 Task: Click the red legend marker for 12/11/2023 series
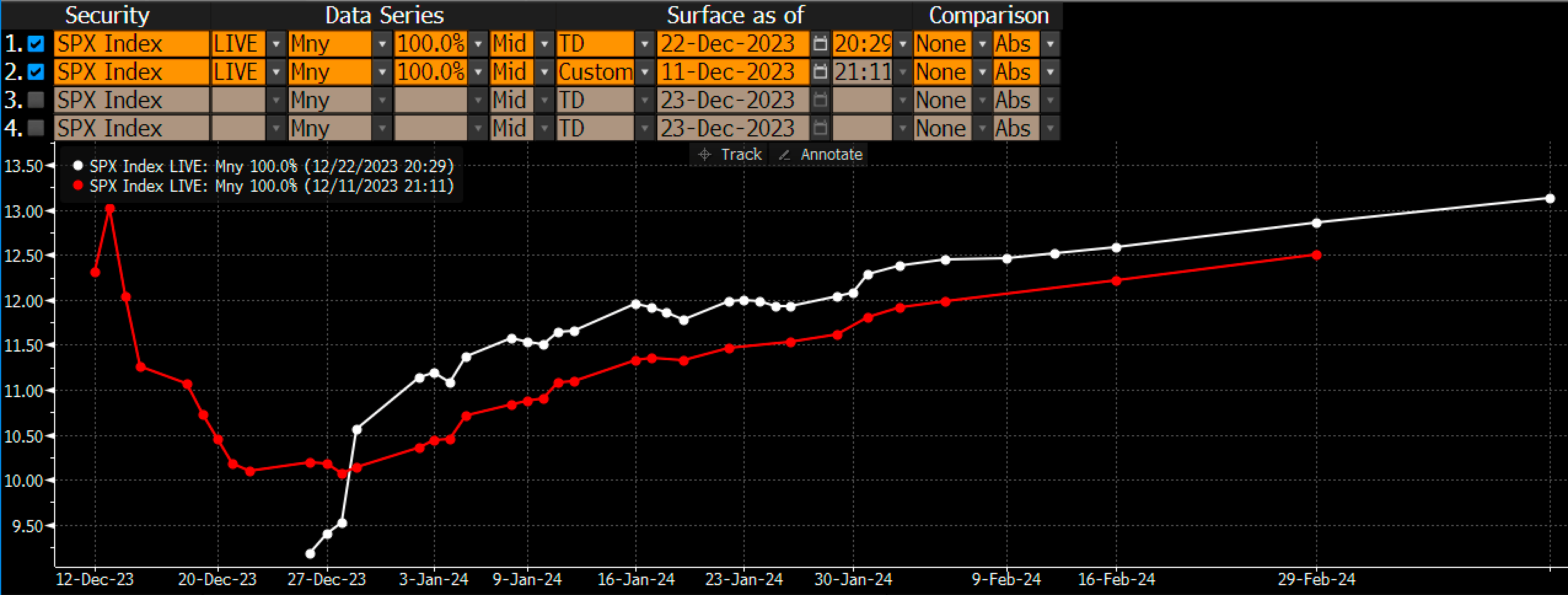pos(77,186)
